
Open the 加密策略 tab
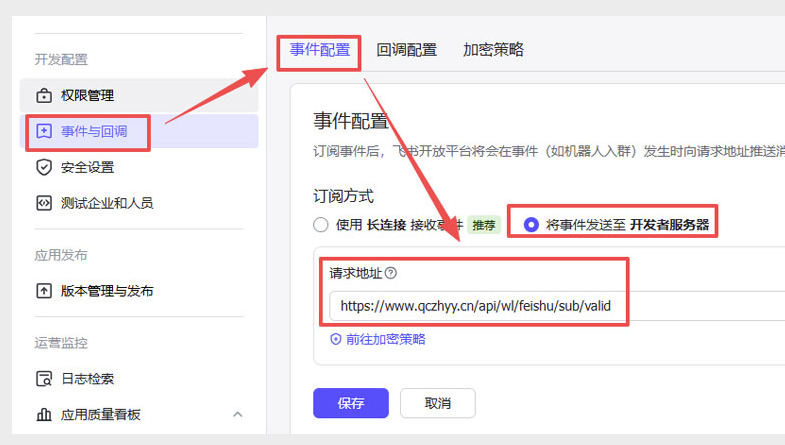[493, 50]
